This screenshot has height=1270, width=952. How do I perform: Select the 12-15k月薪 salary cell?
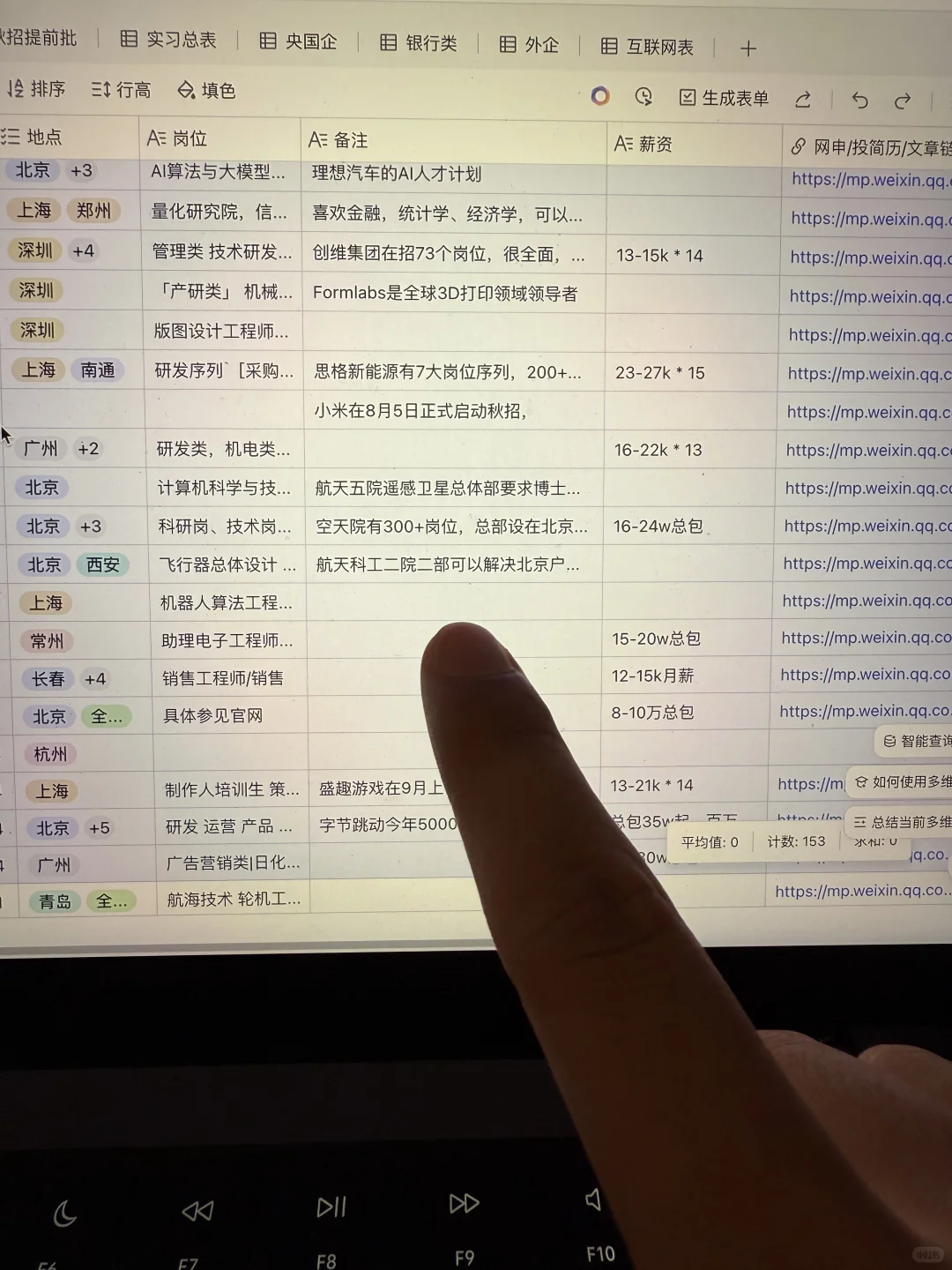(x=686, y=675)
